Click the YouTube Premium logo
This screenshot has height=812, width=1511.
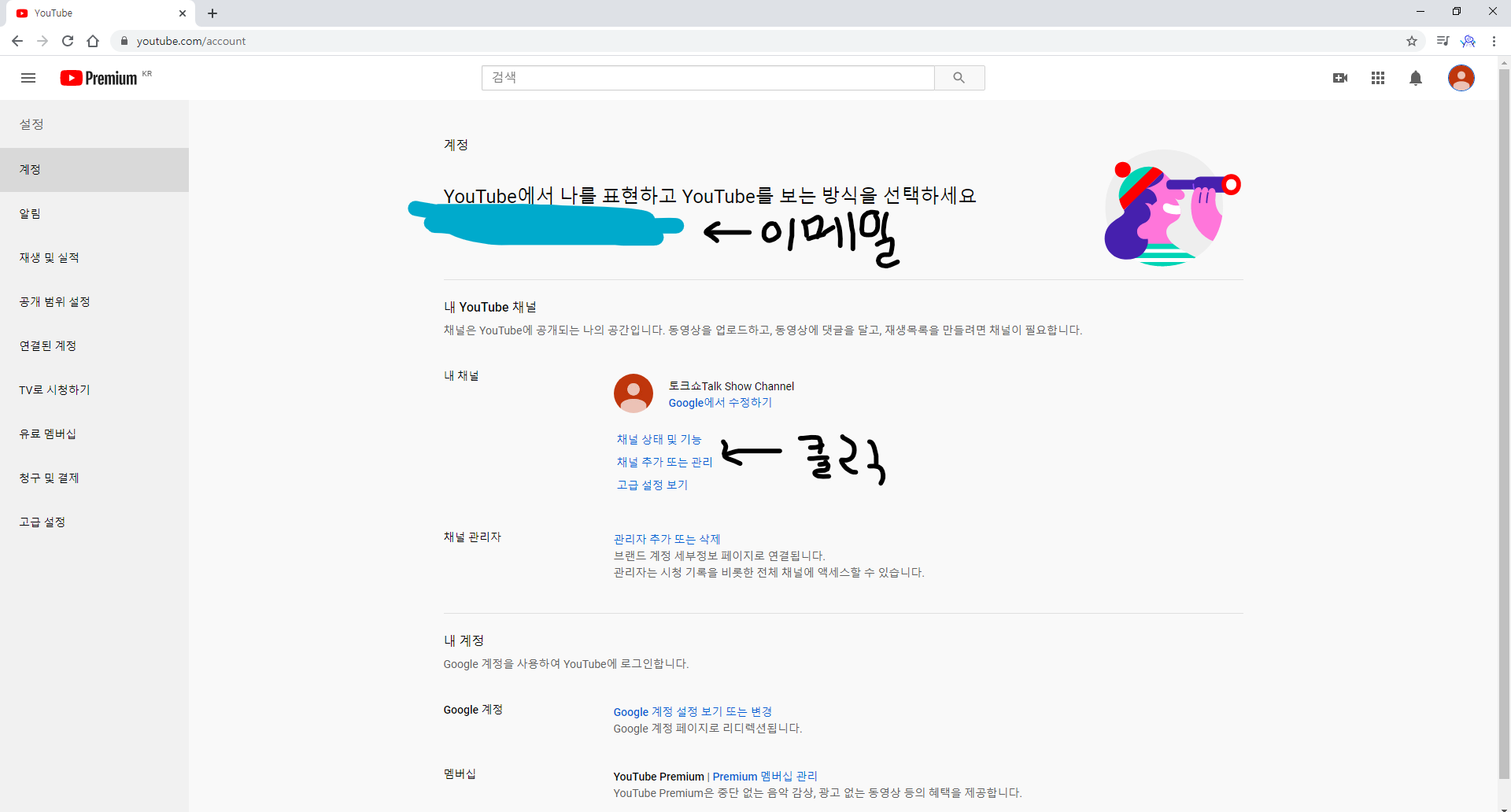tap(99, 78)
